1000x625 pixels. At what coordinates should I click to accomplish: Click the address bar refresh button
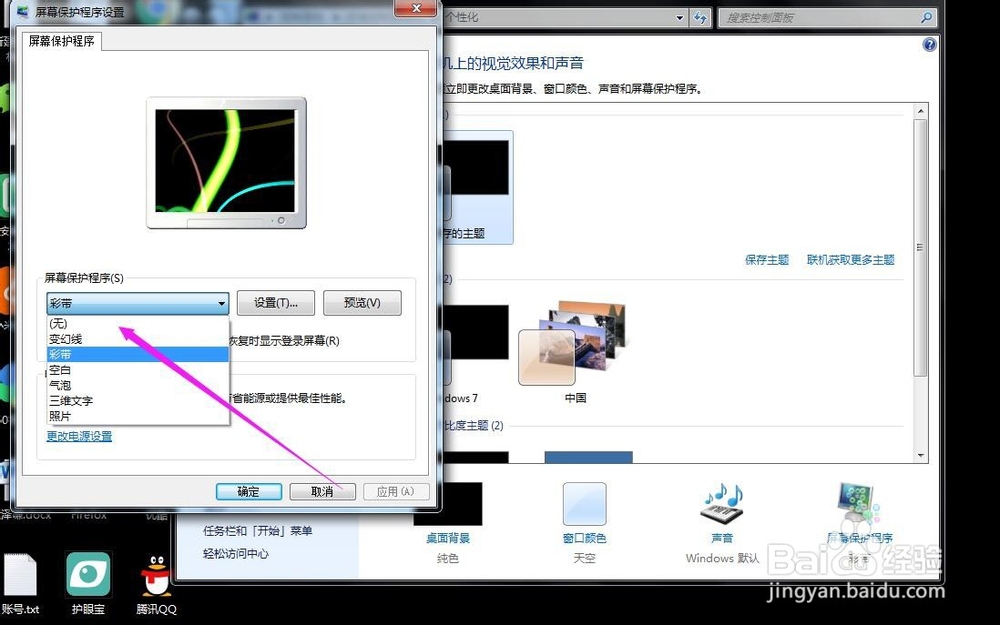coord(700,18)
